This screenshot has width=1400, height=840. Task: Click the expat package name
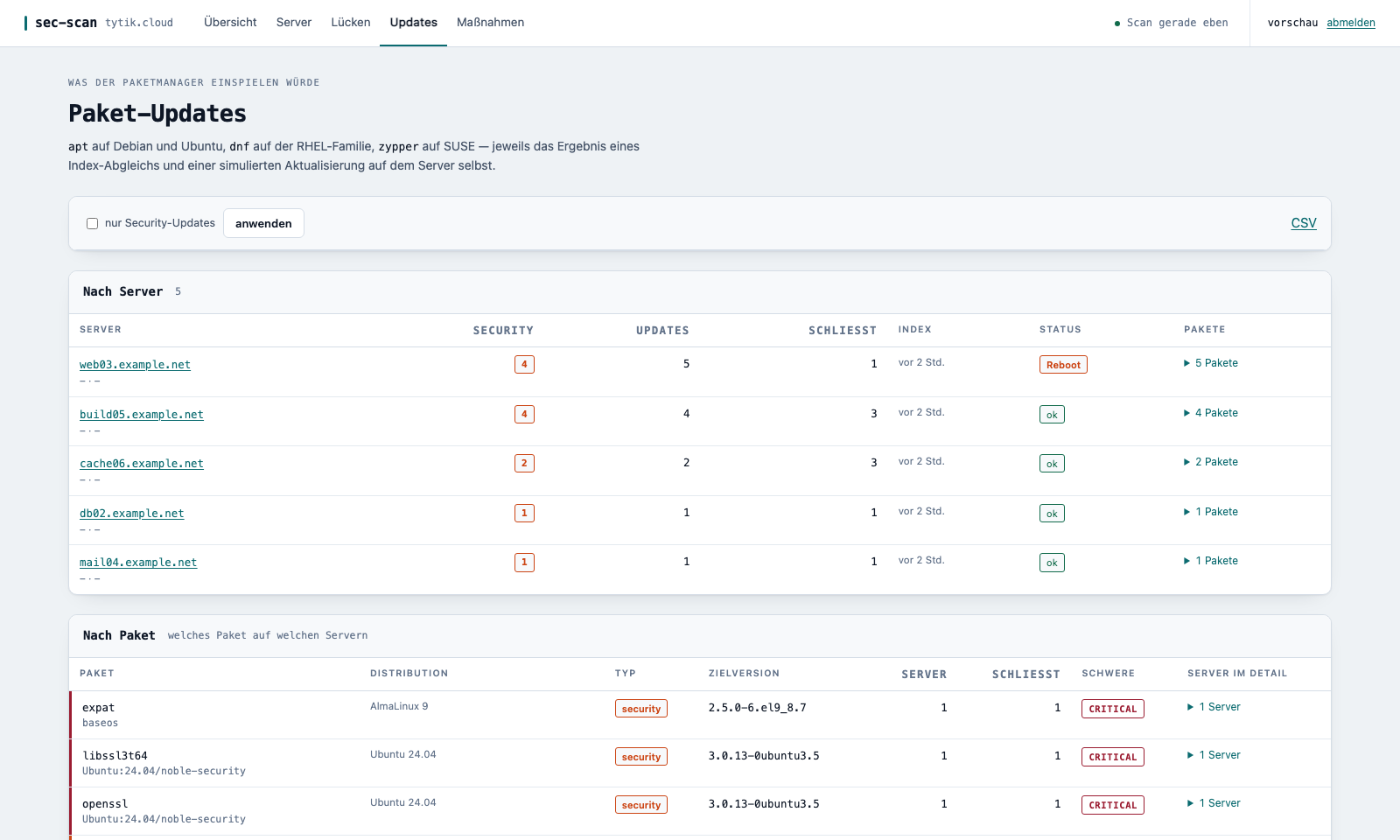point(99,708)
